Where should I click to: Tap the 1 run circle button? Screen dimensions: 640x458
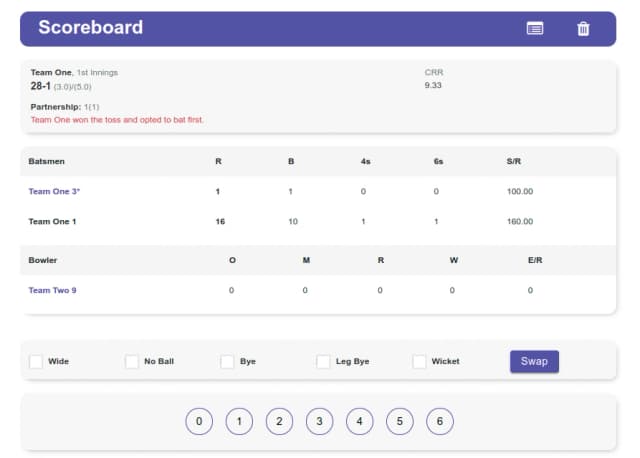[x=239, y=421]
